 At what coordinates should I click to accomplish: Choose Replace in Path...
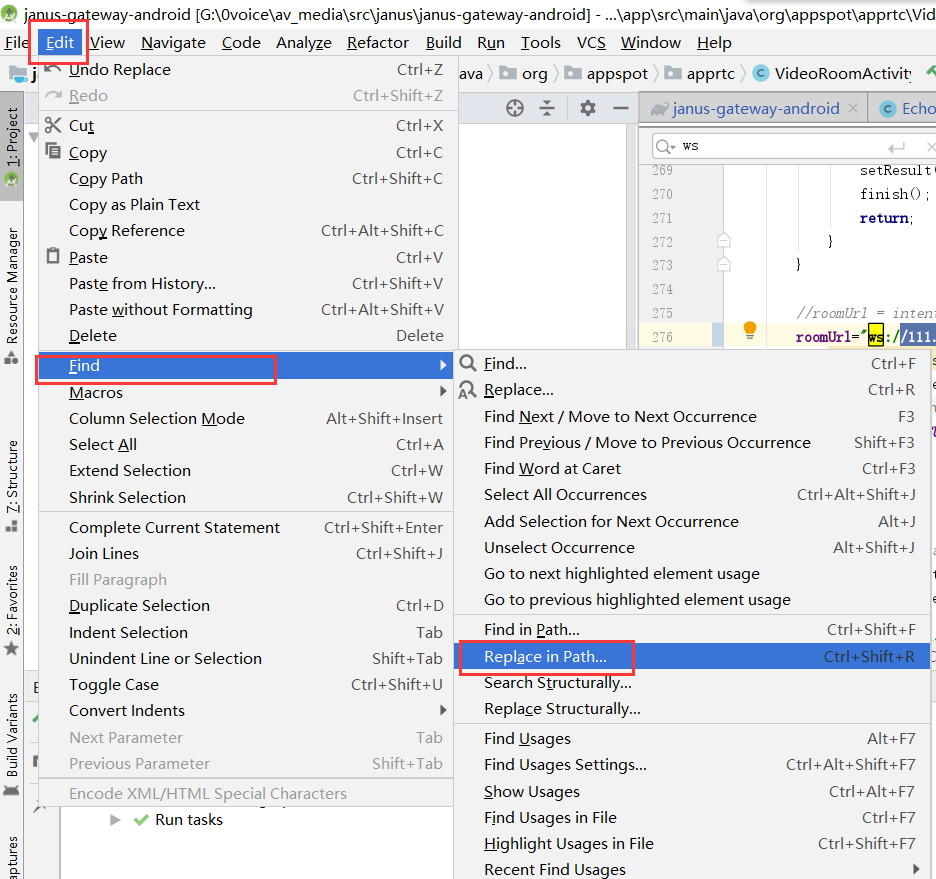[x=692, y=656]
